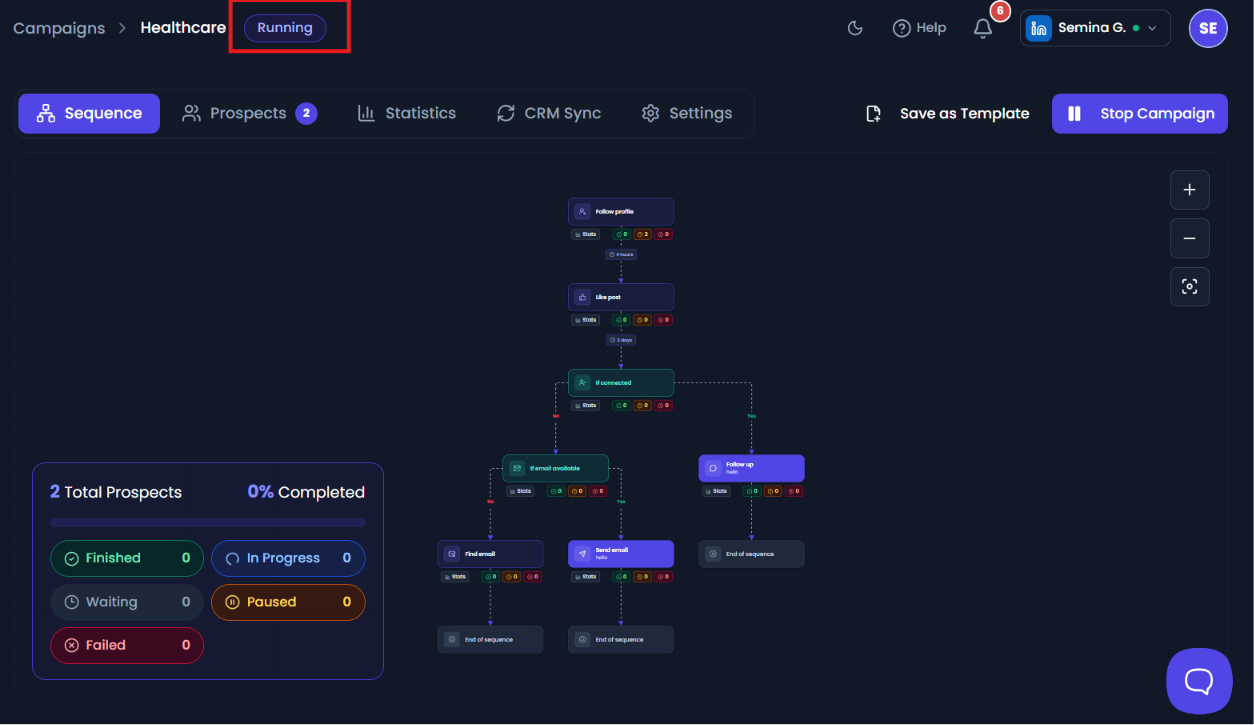Select the Follow profile node

[x=621, y=211]
